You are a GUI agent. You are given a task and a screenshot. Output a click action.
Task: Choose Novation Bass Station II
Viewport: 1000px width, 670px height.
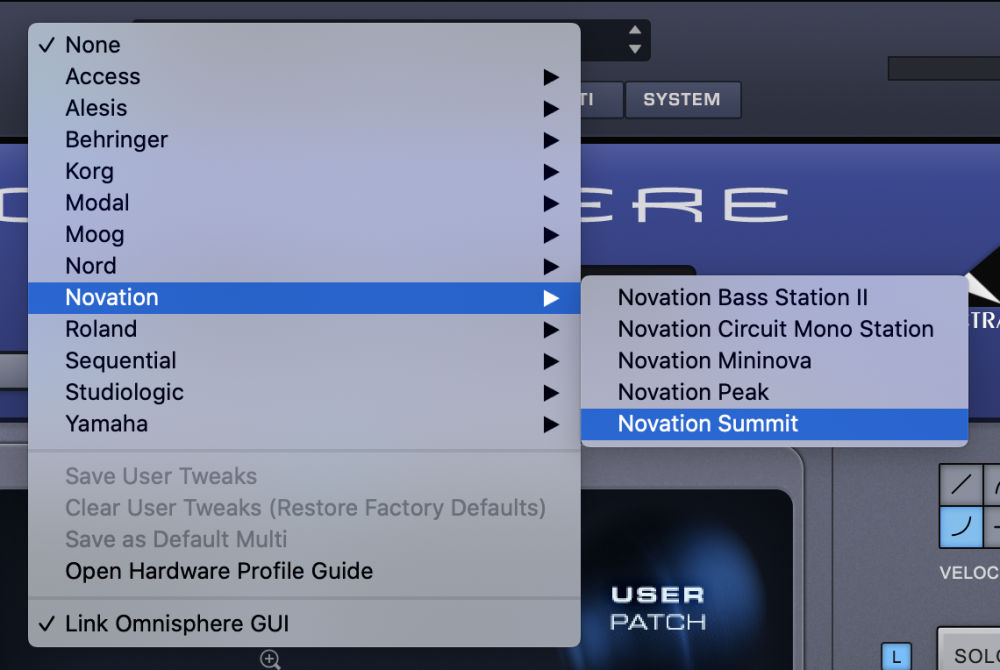pyautogui.click(x=774, y=298)
